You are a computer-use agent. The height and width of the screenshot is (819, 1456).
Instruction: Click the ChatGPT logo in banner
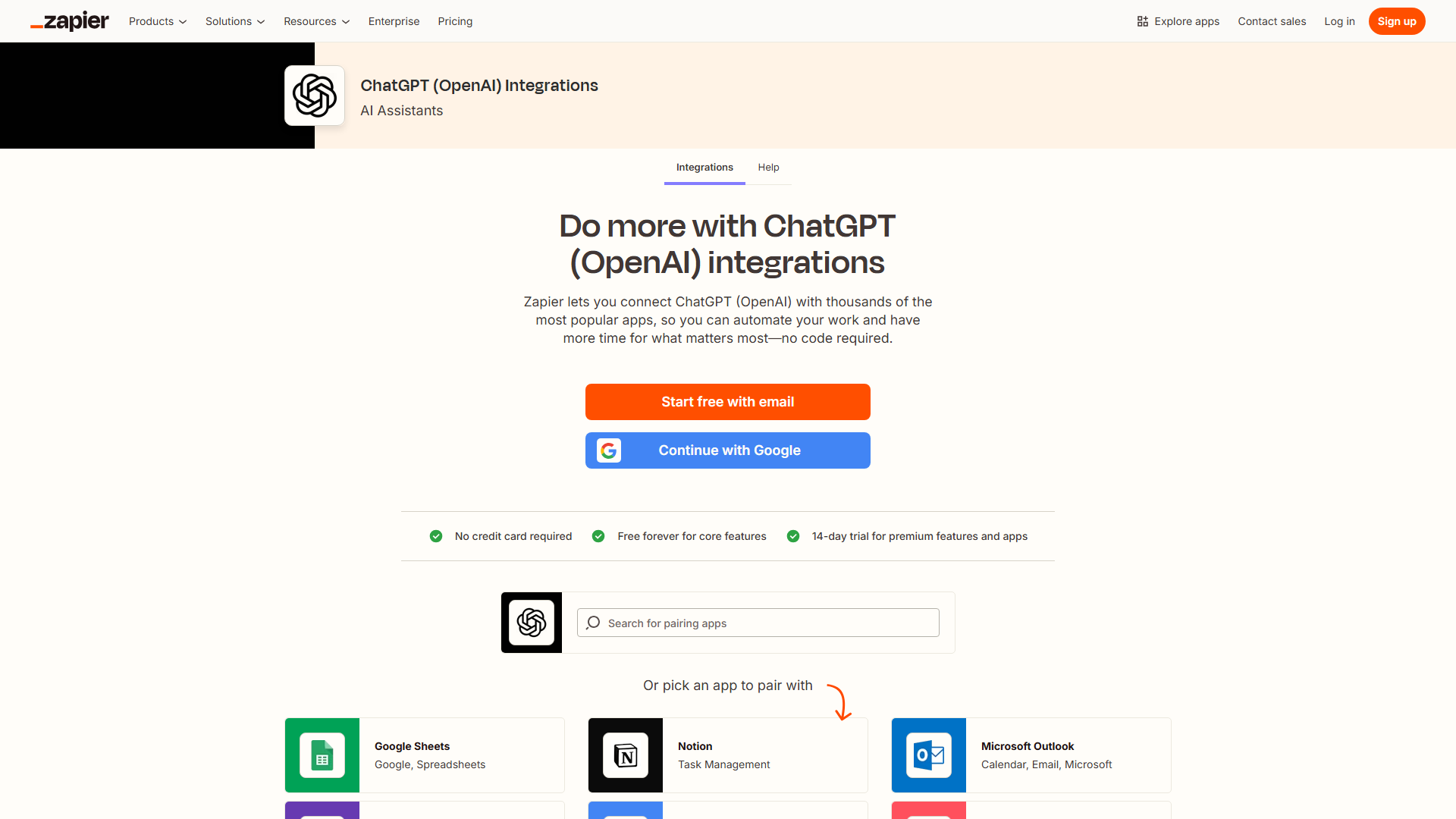[315, 96]
